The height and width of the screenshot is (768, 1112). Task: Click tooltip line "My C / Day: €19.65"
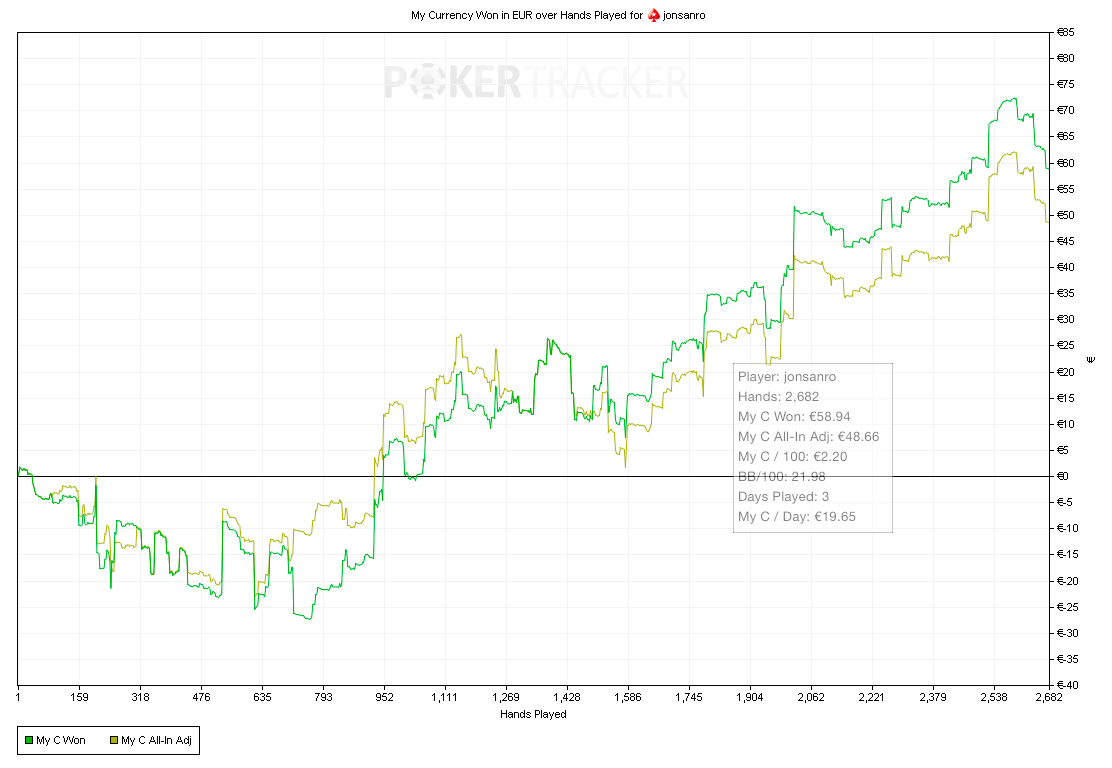(796, 516)
